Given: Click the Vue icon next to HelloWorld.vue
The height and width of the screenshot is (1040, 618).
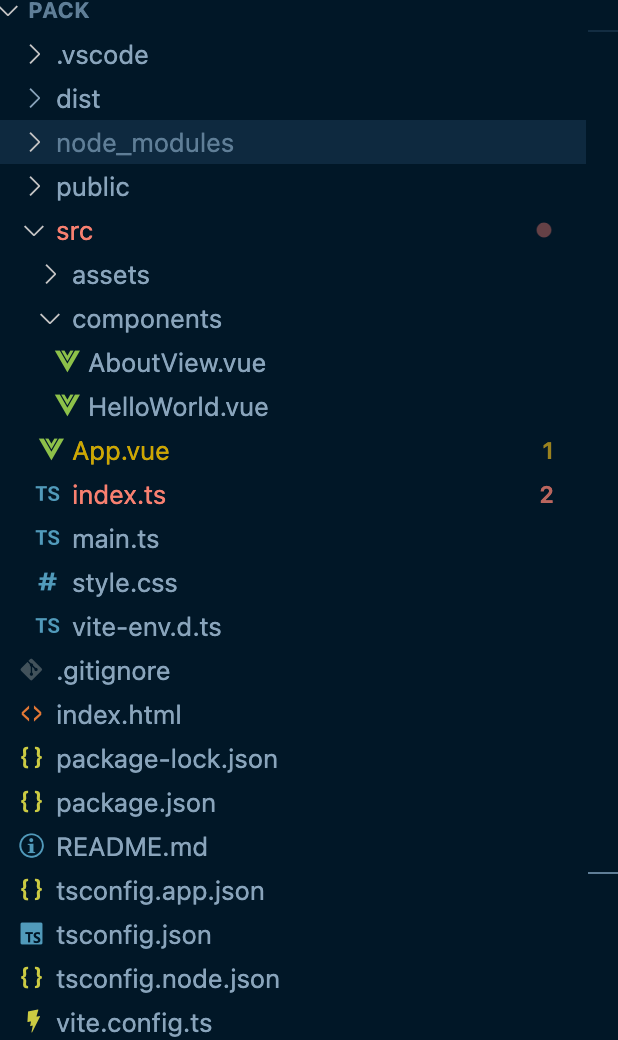Looking at the screenshot, I should pos(67,406).
